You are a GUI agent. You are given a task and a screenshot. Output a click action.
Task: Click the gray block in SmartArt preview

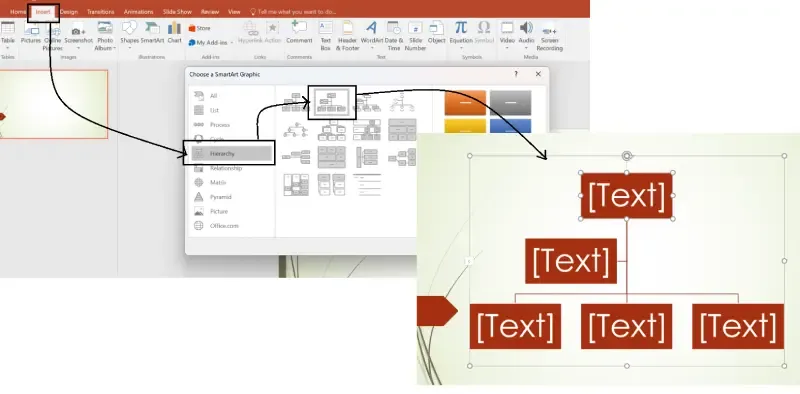coord(510,103)
